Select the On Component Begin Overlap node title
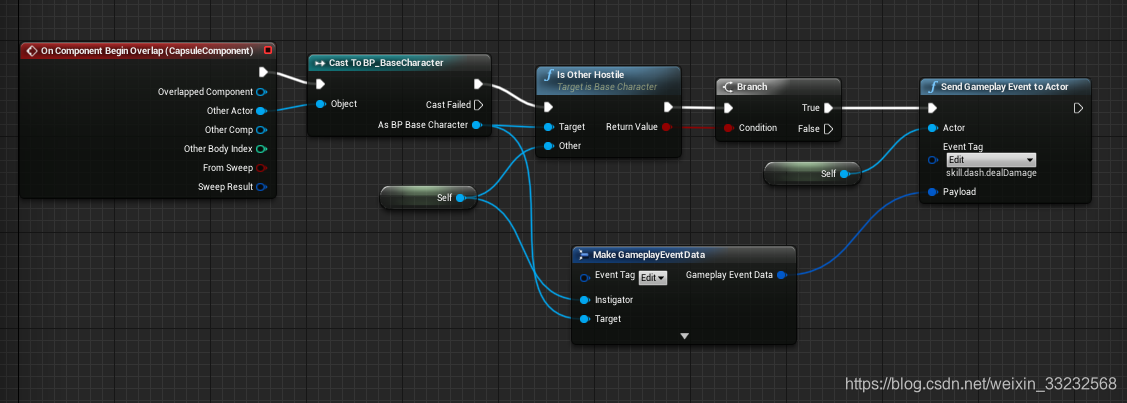1127x403 pixels. 145,50
